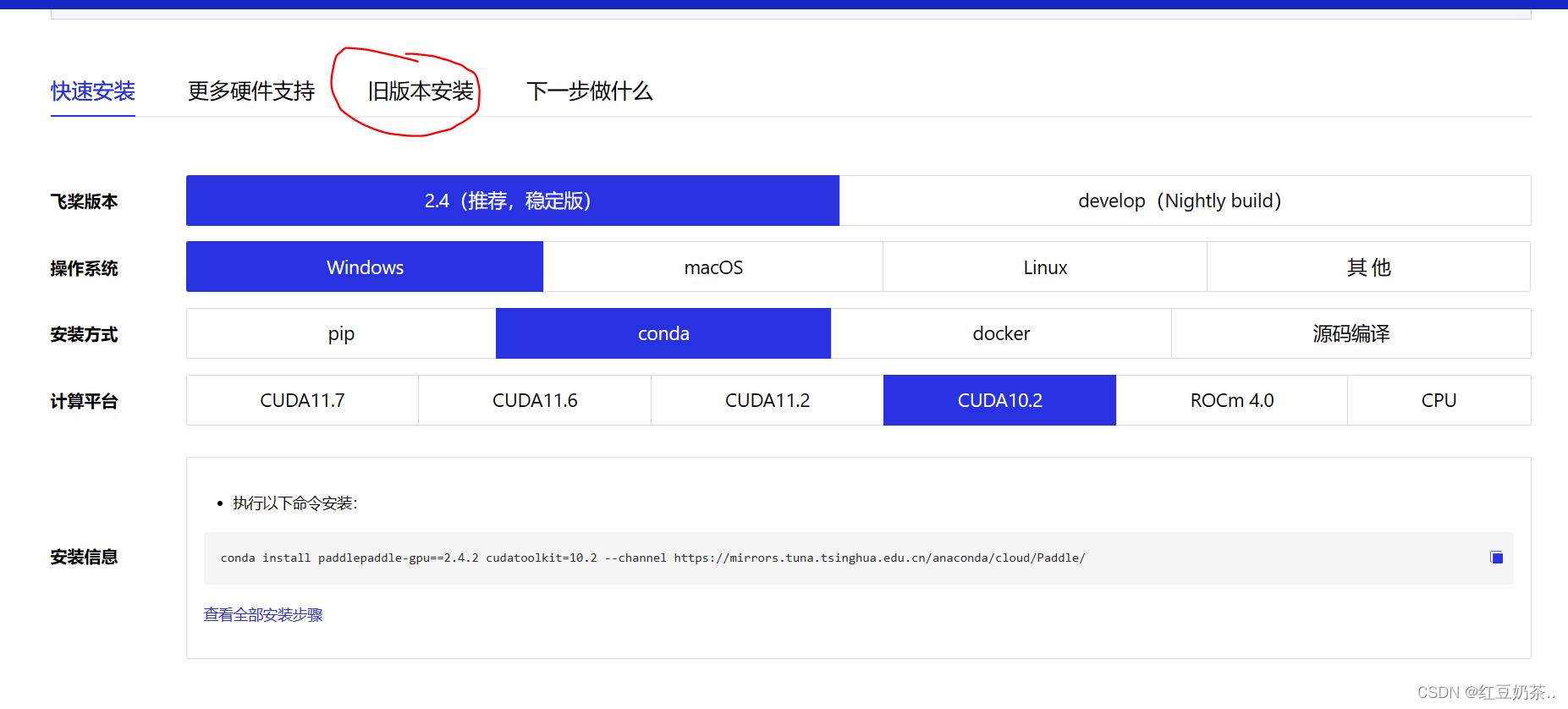Click the 安装方式 row label
This screenshot has height=709, width=1568.
click(x=84, y=334)
